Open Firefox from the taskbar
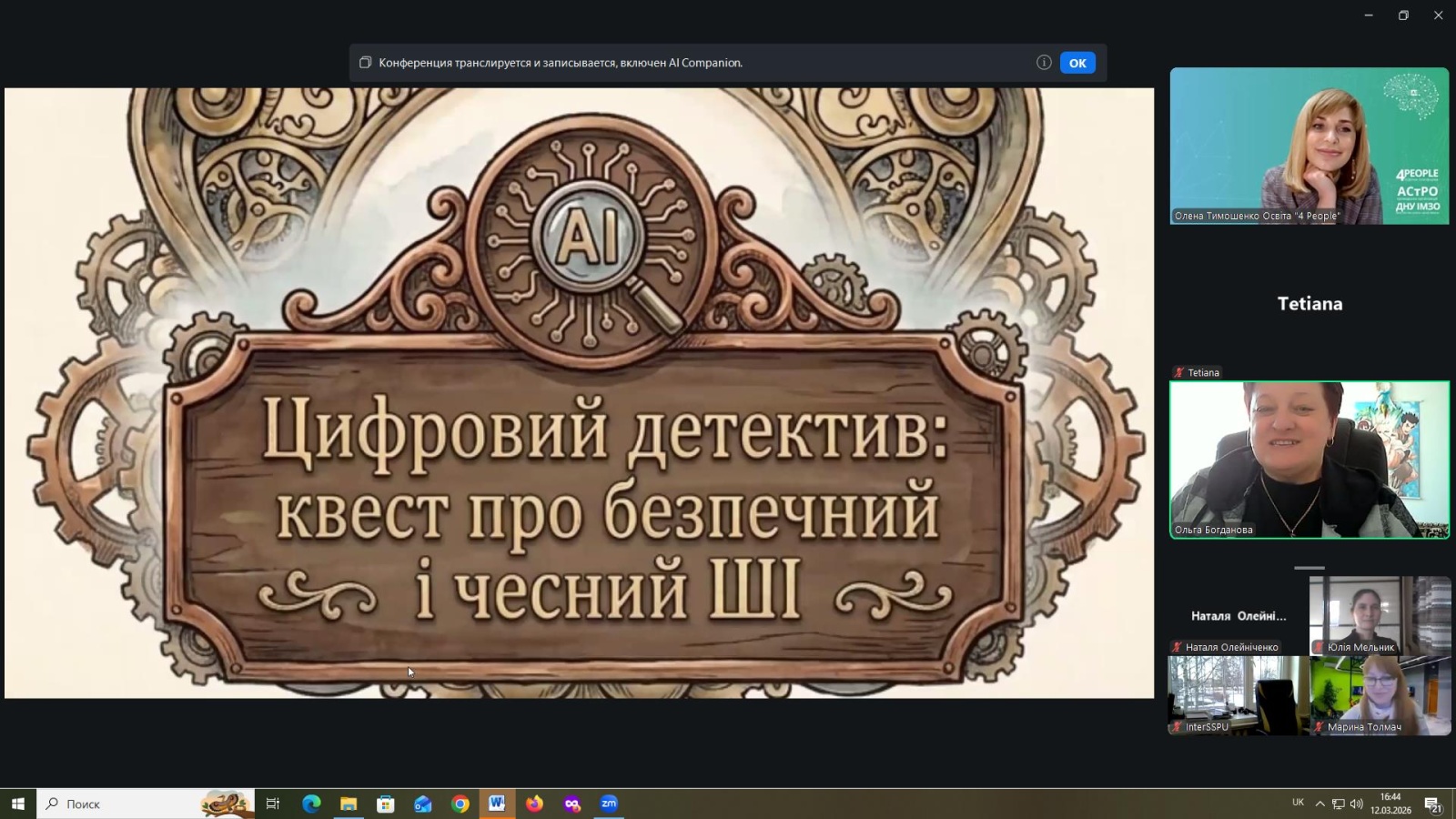1456x819 pixels. [x=534, y=804]
